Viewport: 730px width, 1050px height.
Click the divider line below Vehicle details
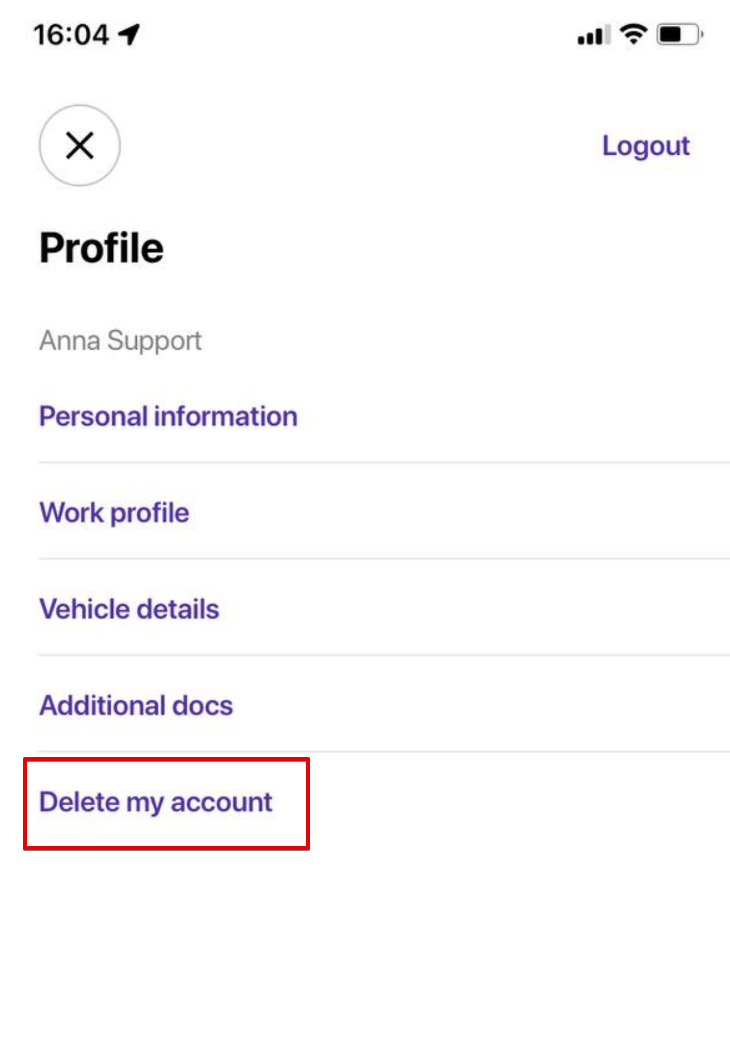click(384, 655)
